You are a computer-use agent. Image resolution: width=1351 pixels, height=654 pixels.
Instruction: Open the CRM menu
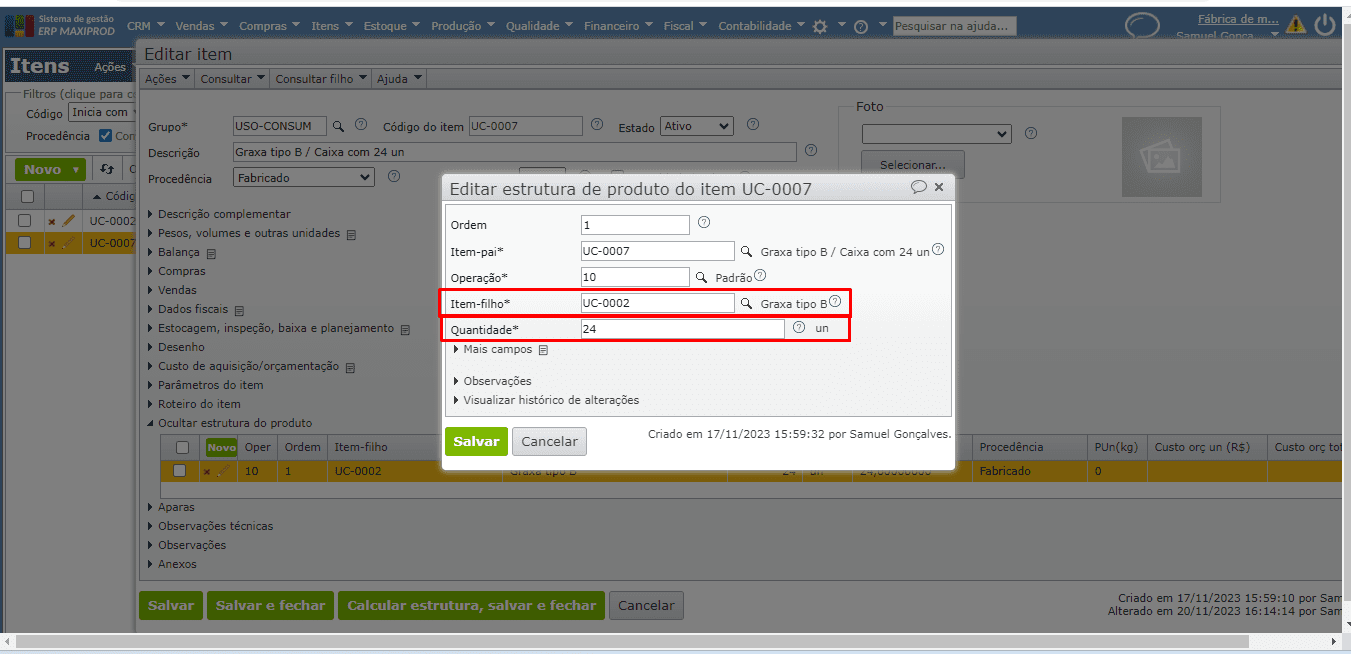click(x=146, y=26)
